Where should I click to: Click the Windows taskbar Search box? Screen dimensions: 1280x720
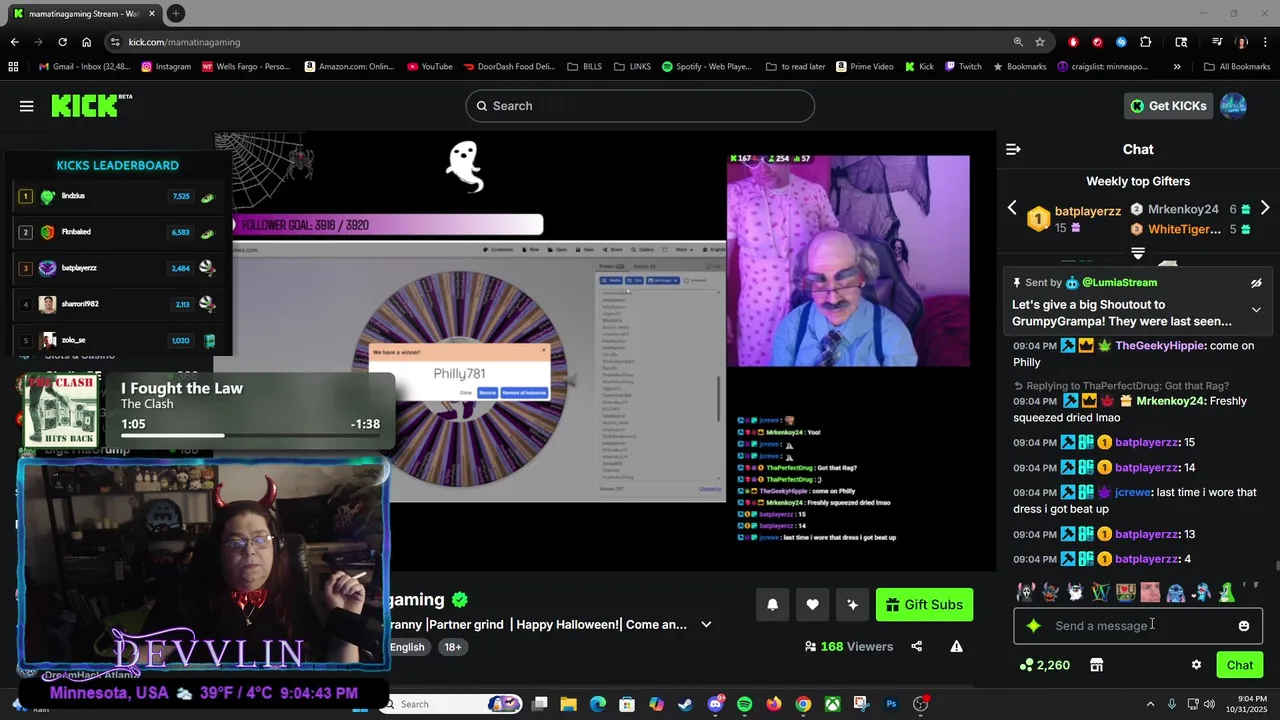[x=452, y=704]
